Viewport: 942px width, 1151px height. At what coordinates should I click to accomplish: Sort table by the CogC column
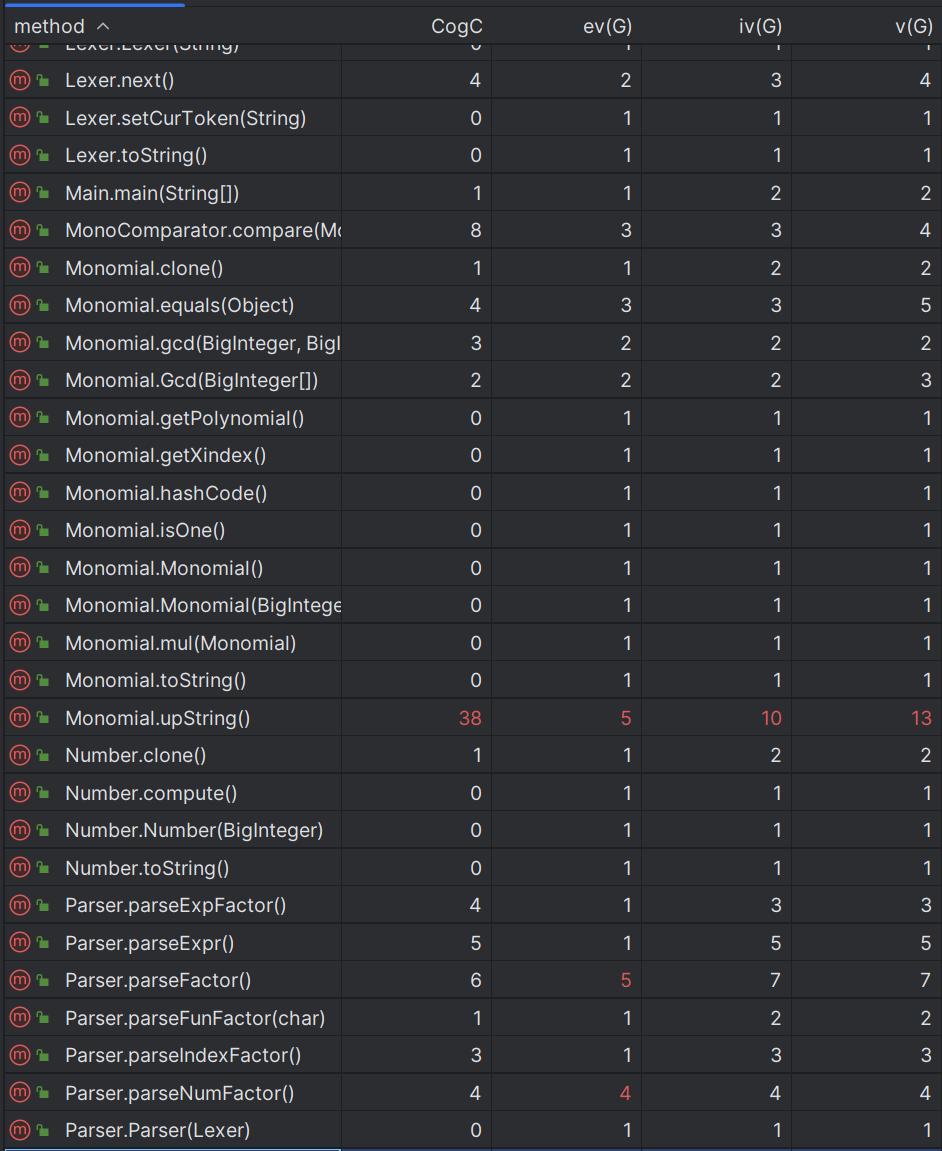click(457, 26)
